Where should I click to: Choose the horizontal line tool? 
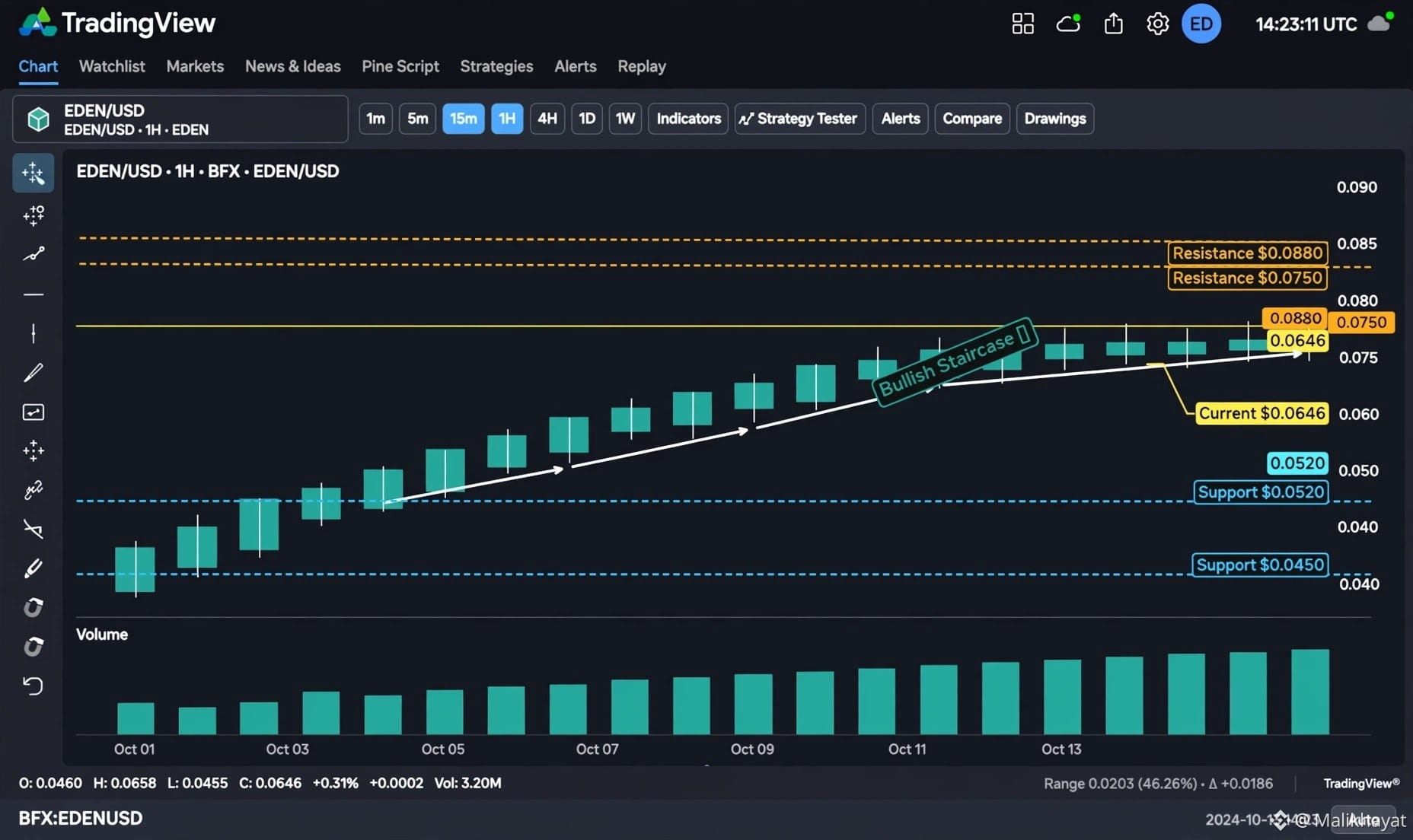click(33, 294)
